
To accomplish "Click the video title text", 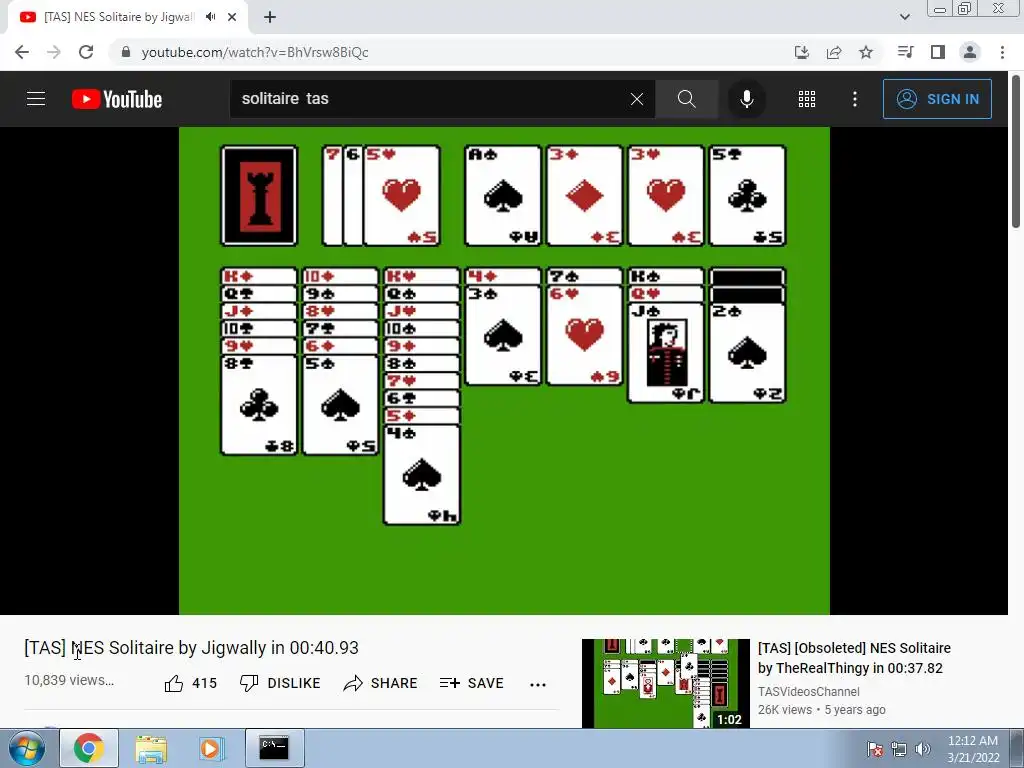I will click(191, 648).
